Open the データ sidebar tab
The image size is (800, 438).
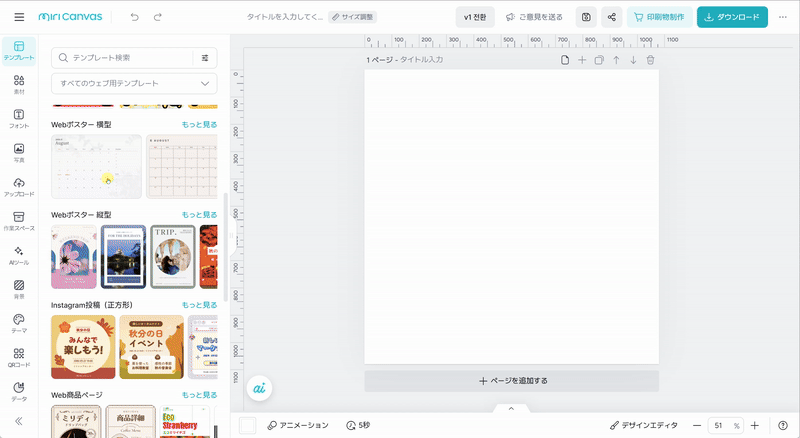19,392
